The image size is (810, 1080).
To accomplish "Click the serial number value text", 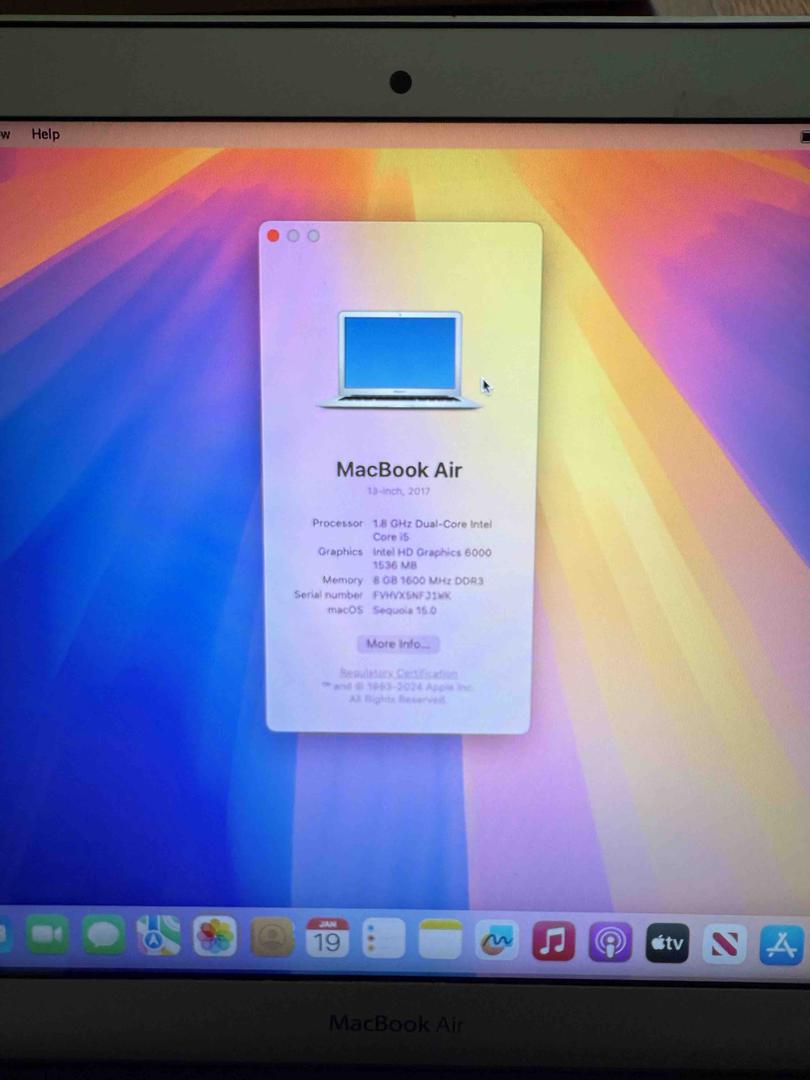I will tap(412, 595).
